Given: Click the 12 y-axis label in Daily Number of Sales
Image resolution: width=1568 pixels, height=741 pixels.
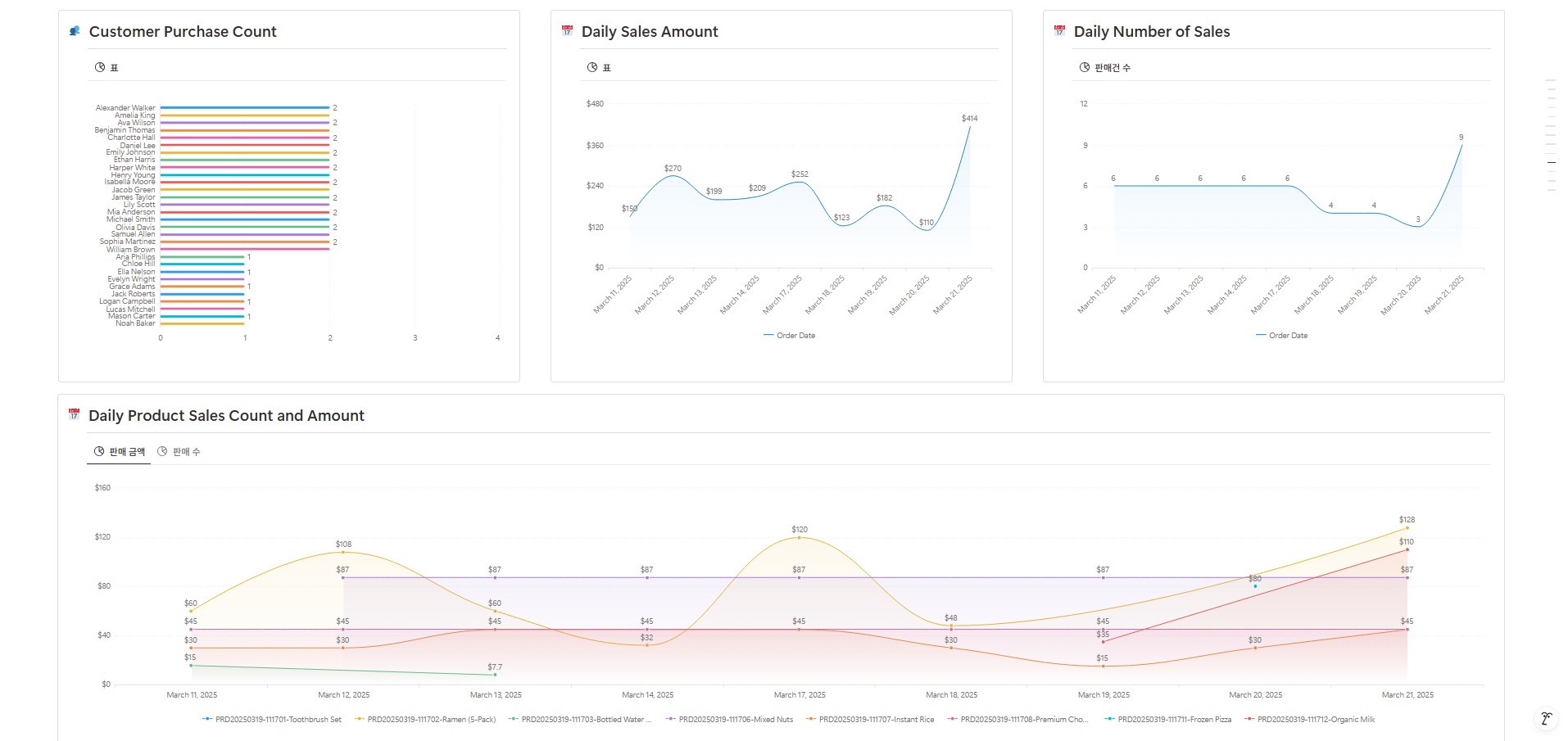Looking at the screenshot, I should tap(1084, 104).
